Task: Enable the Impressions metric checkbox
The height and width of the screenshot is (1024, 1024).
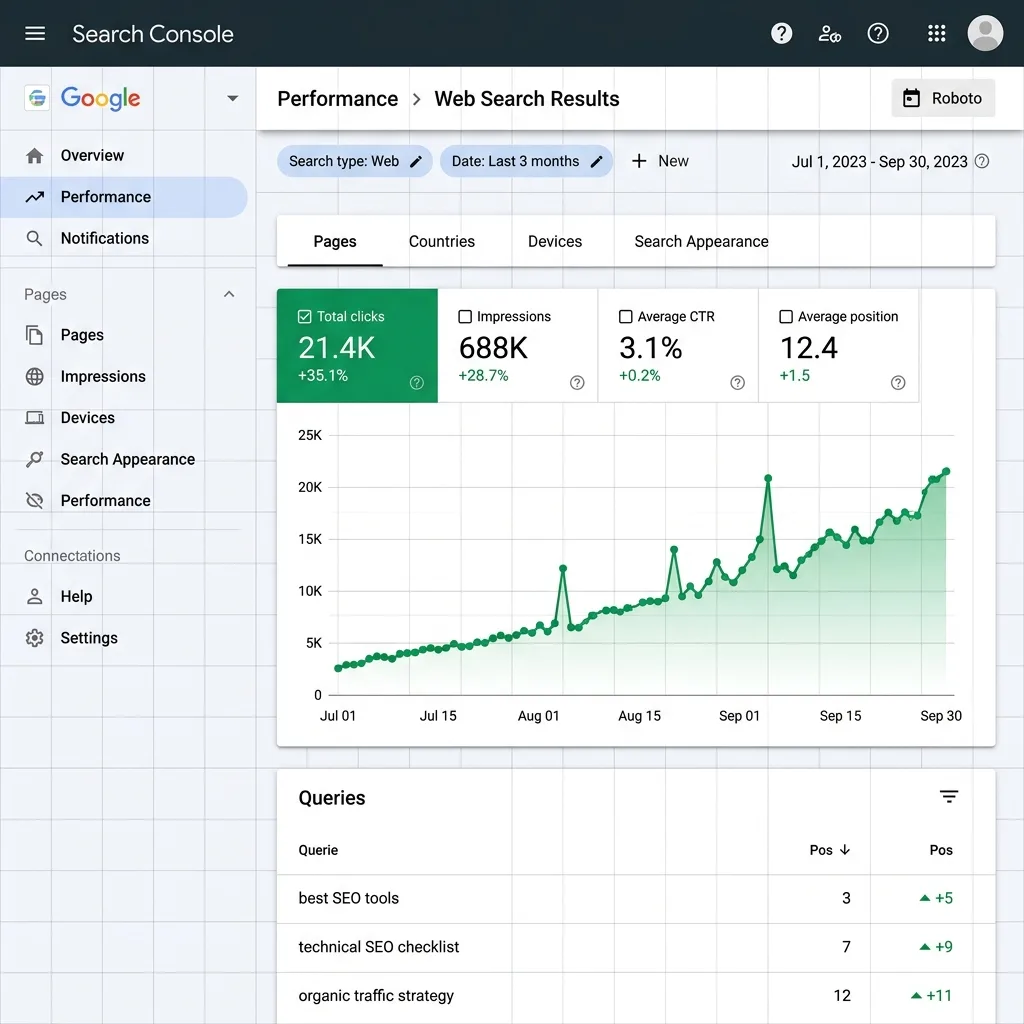Action: pyautogui.click(x=465, y=317)
